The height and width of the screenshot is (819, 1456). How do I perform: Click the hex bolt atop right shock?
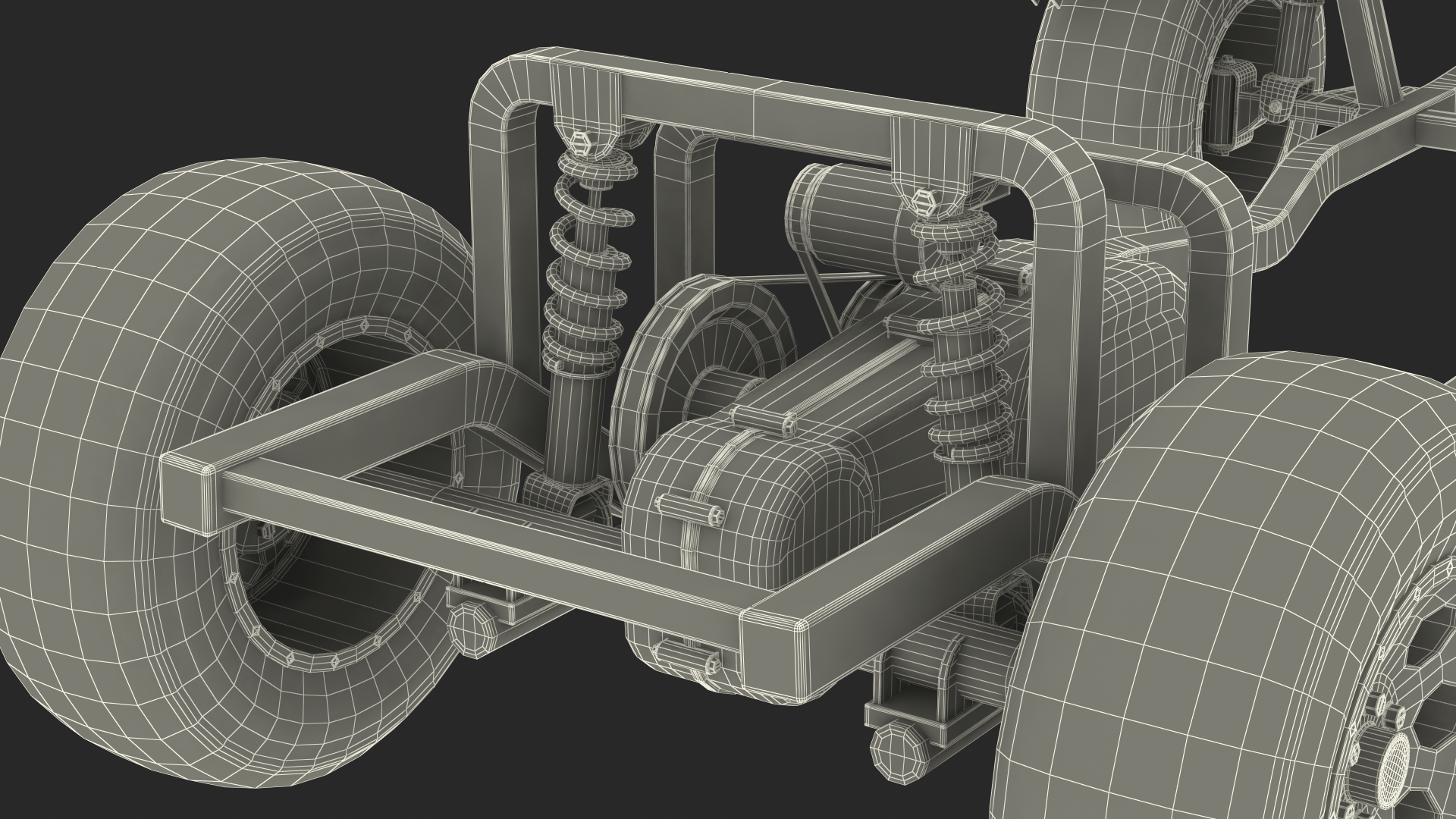(924, 202)
